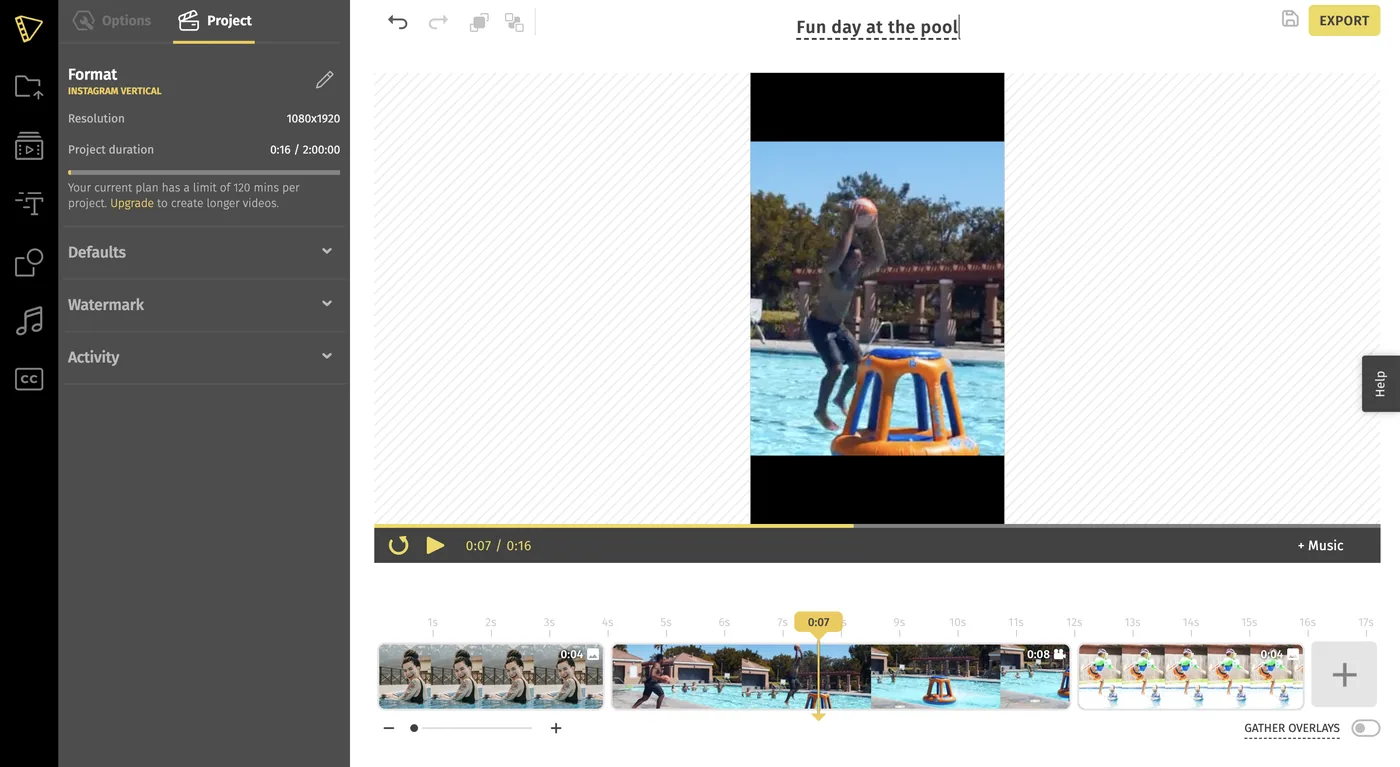Select the Text tool in sidebar

29,204
